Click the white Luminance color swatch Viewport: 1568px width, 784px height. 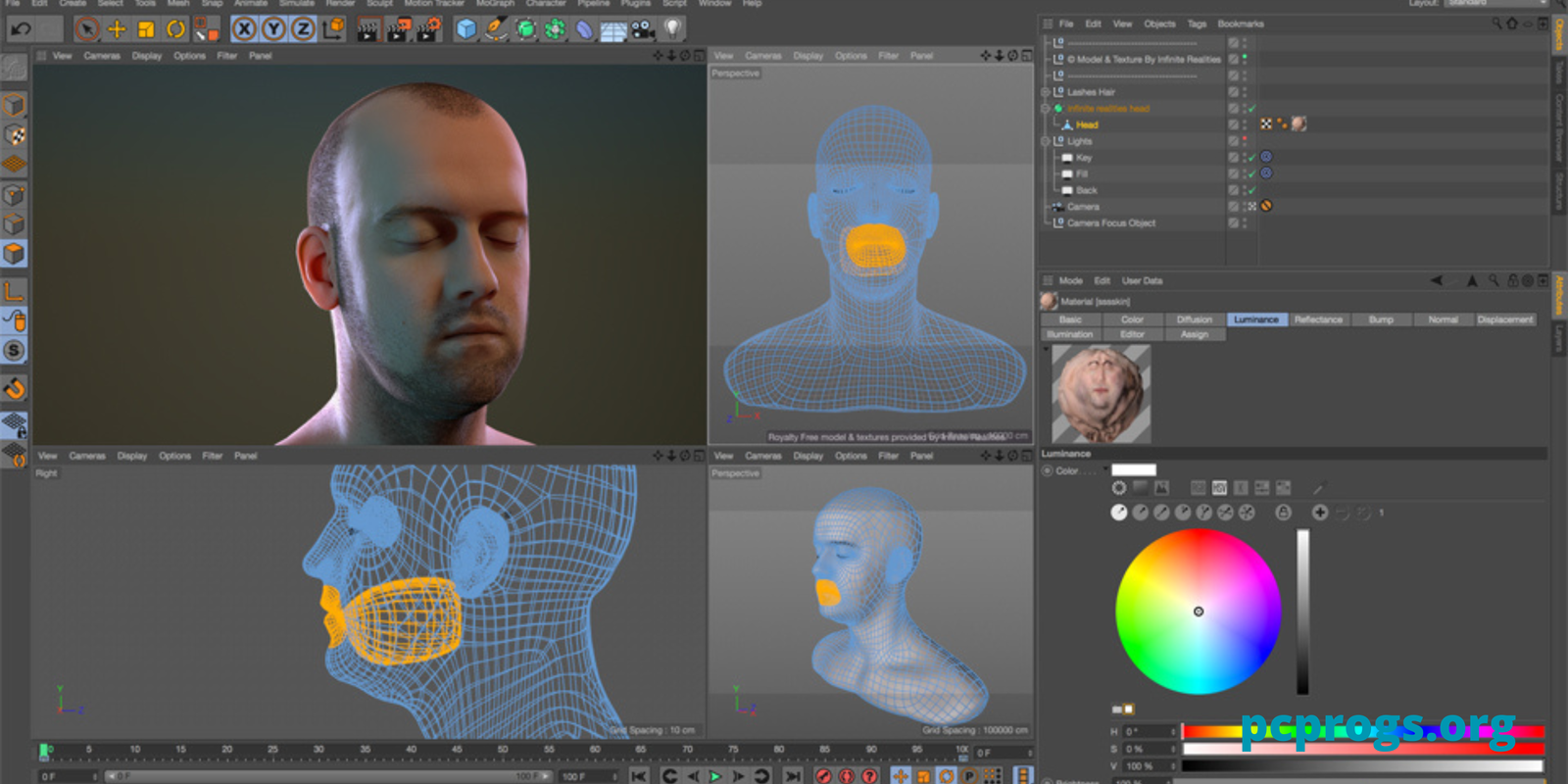click(1134, 470)
